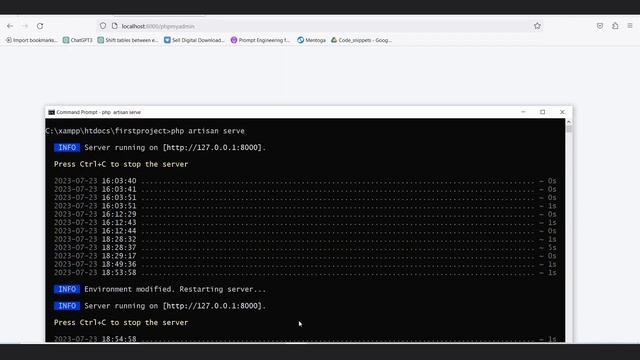Open the shield tracking protection icon
The height and width of the screenshot is (360, 640).
[103, 26]
